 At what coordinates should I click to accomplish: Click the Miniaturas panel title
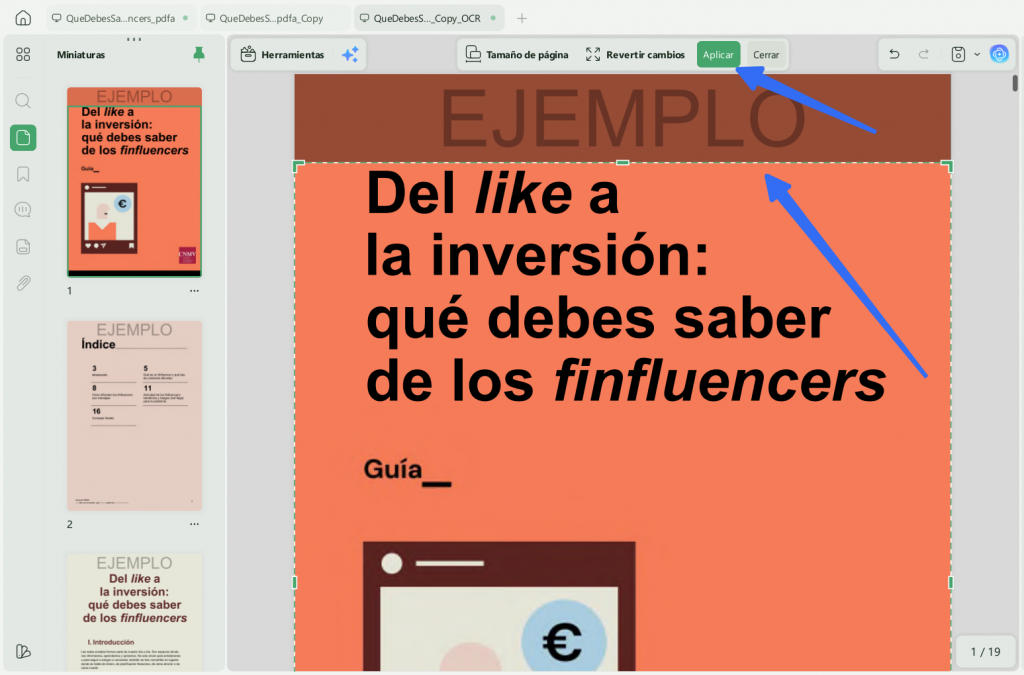click(x=81, y=55)
